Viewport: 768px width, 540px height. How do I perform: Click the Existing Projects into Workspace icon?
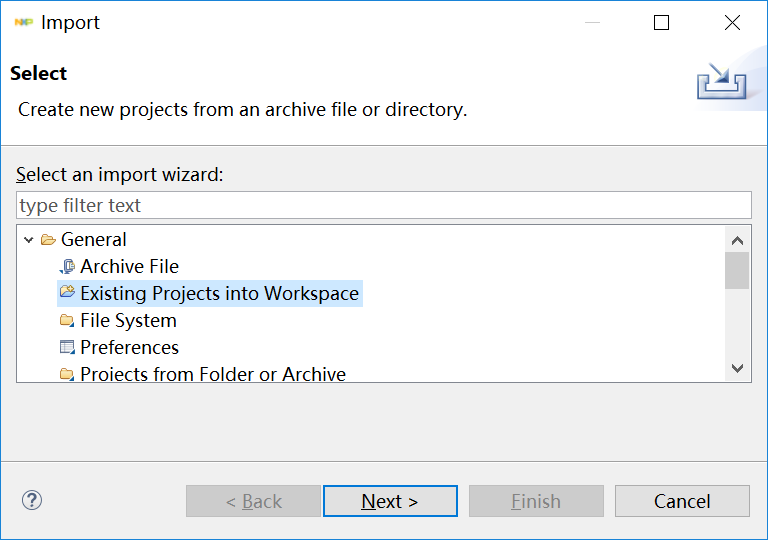[67, 293]
